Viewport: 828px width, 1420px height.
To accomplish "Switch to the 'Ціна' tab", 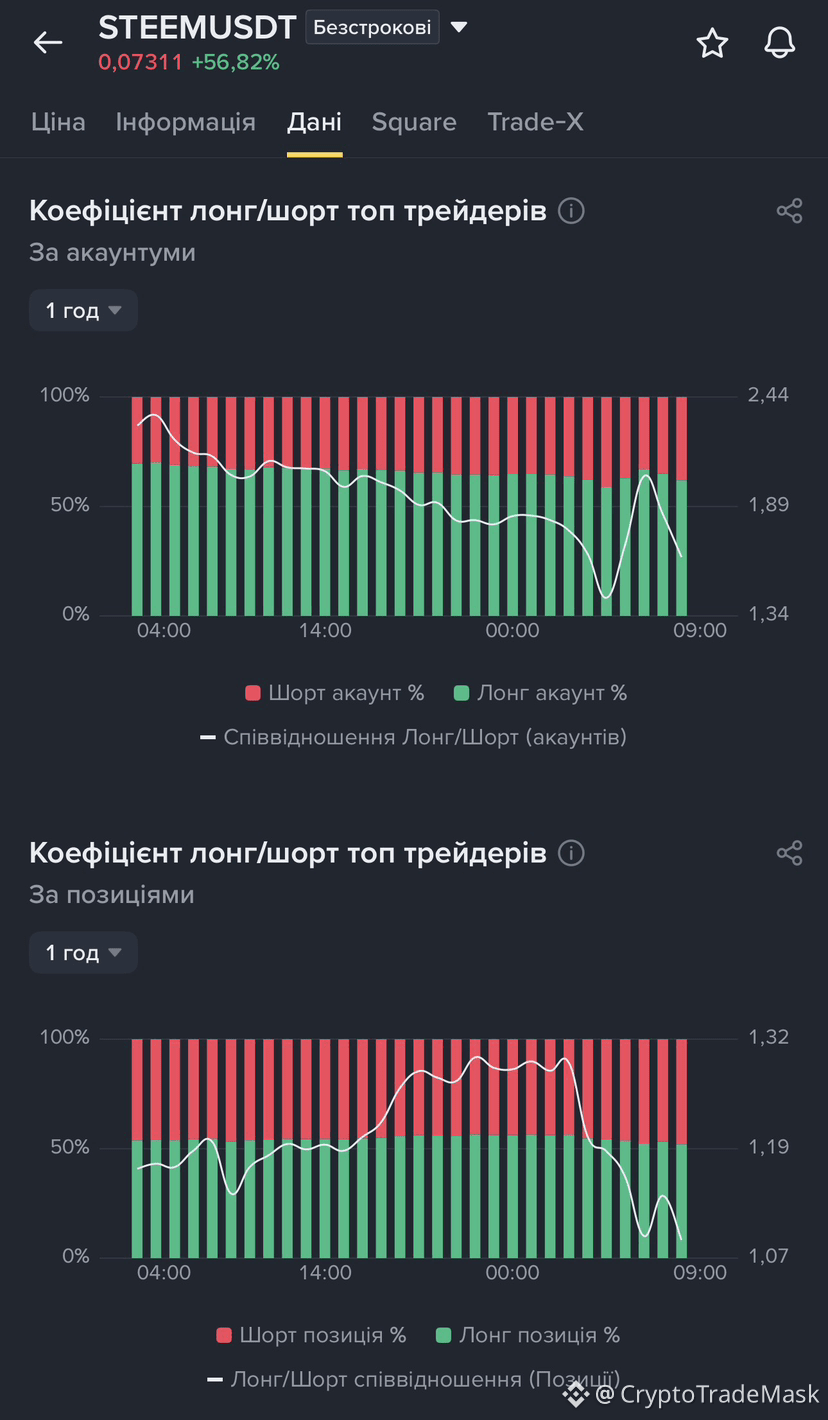I will pyautogui.click(x=58, y=122).
